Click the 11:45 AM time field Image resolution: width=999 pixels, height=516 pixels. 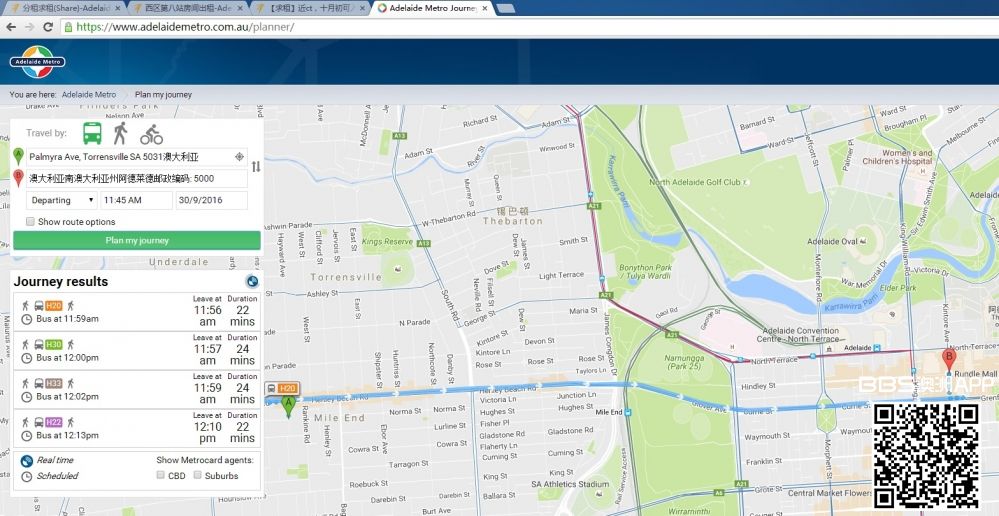[136, 200]
